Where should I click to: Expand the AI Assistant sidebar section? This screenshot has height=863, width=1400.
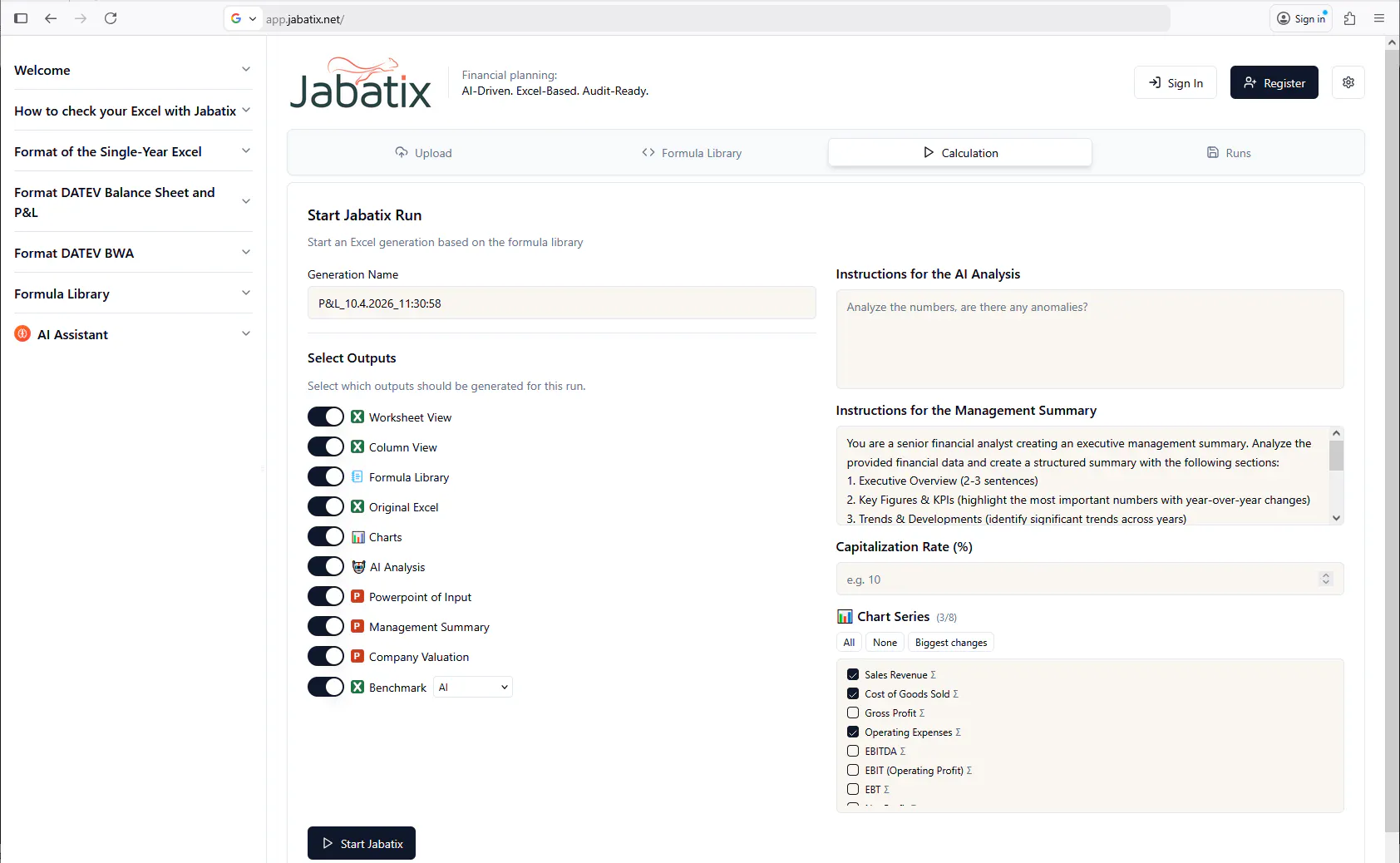tap(133, 334)
